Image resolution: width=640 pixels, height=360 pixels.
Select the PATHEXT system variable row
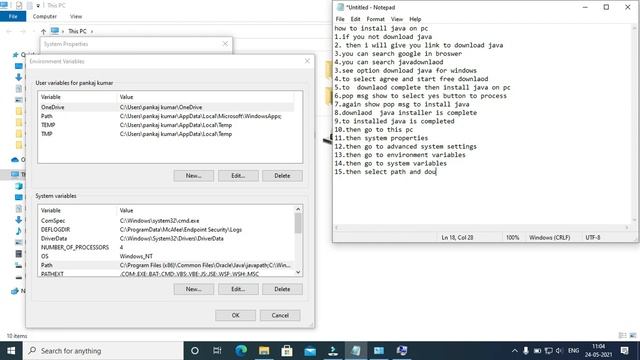tap(166, 273)
